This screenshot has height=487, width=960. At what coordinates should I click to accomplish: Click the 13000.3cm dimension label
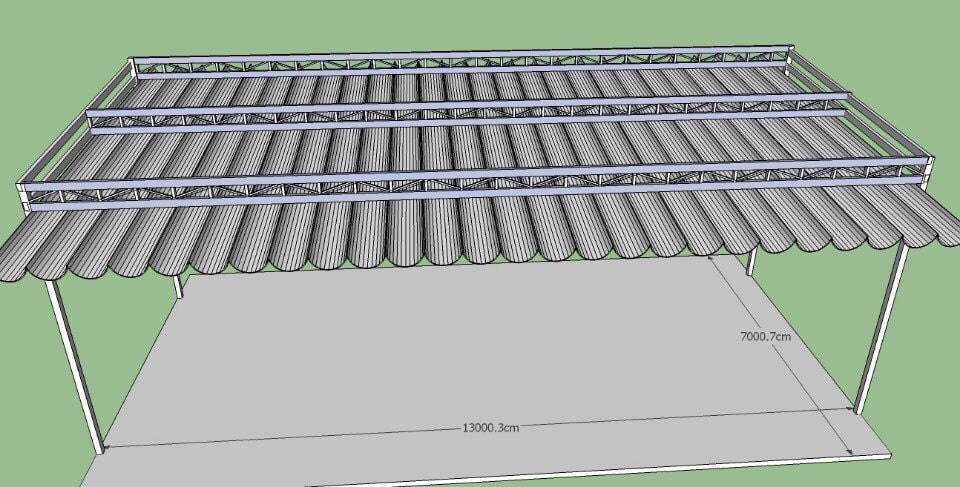pyautogui.click(x=490, y=428)
